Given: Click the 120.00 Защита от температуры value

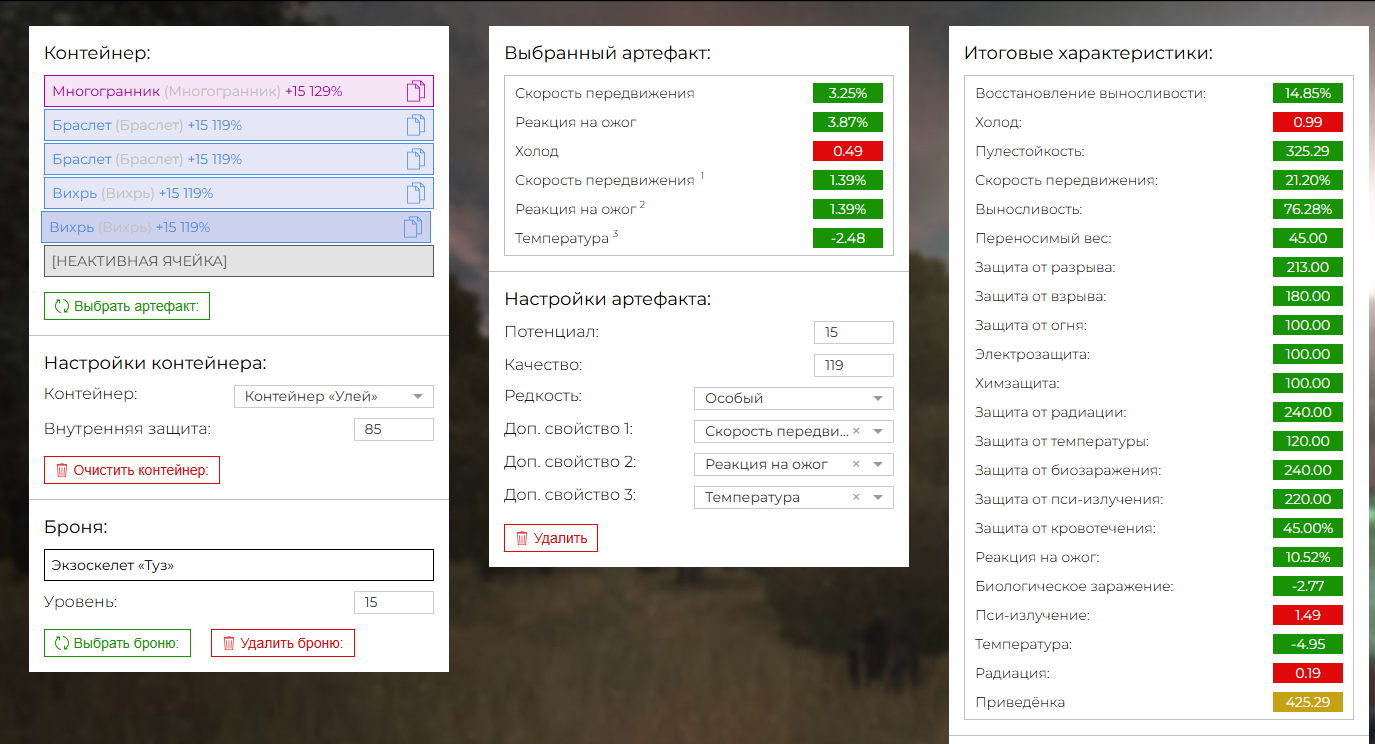Looking at the screenshot, I should pyautogui.click(x=1308, y=441).
